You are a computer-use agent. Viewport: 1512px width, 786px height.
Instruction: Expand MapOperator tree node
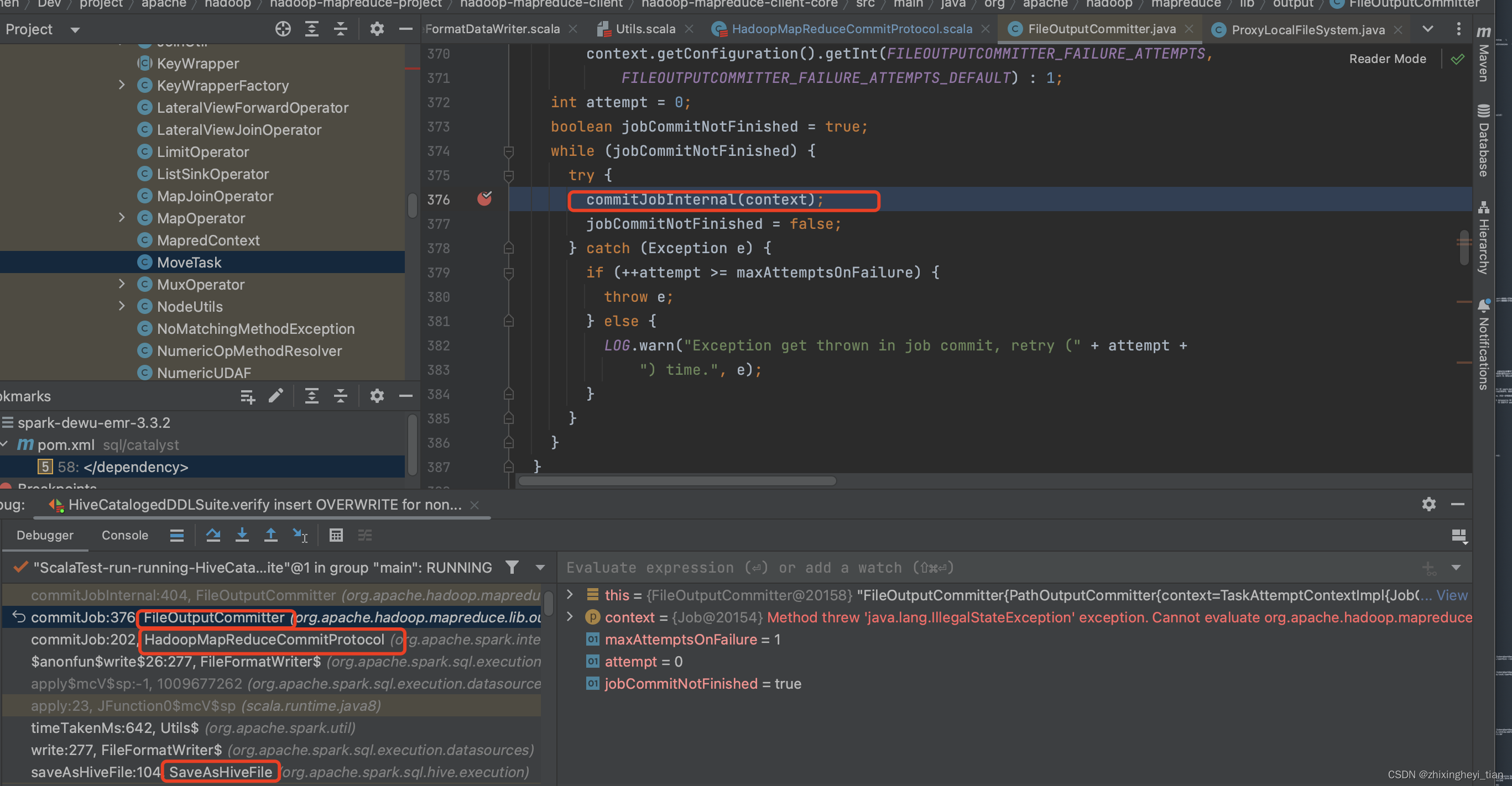tap(122, 218)
